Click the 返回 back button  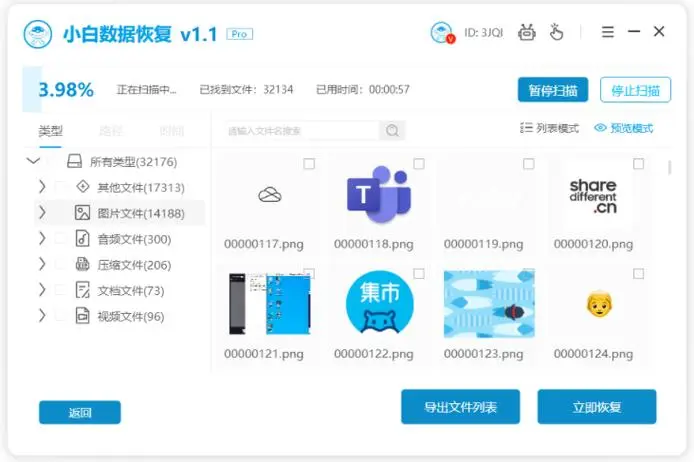[x=80, y=412]
